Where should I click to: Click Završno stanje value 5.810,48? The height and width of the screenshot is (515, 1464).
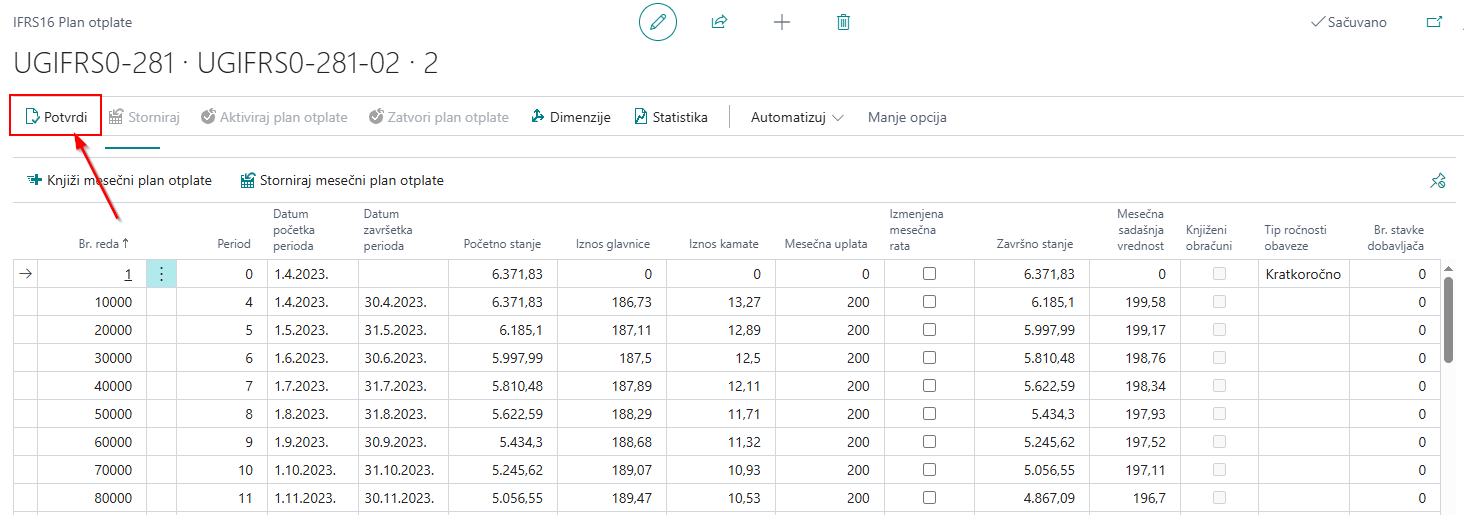1046,358
